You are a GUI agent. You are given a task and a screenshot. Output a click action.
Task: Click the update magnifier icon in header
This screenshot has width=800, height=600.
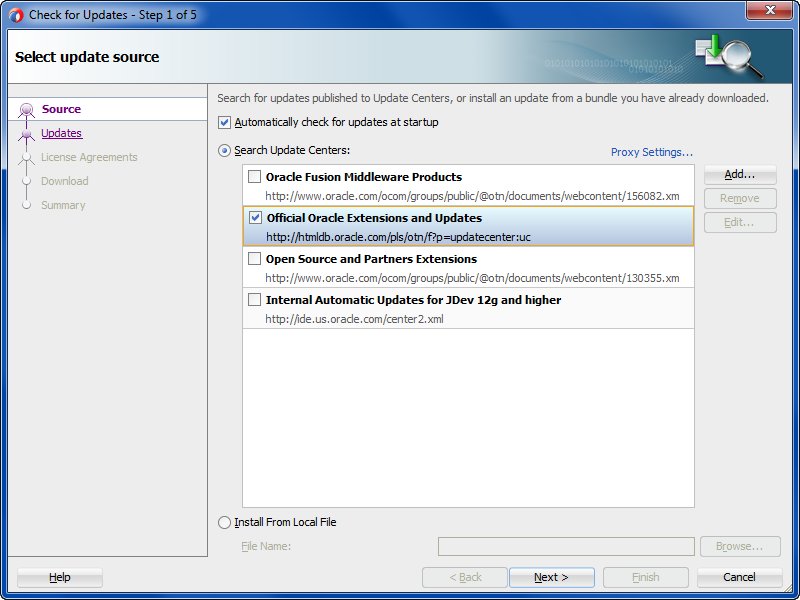pos(730,57)
